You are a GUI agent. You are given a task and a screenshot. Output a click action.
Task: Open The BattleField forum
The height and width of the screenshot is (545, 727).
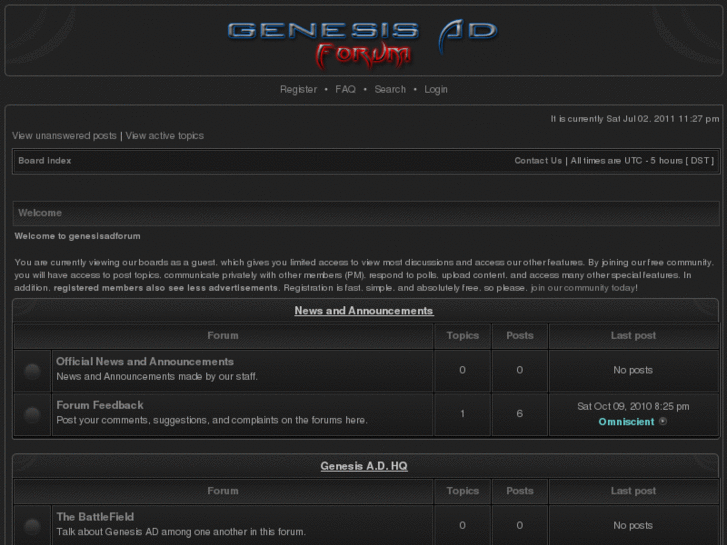click(95, 517)
